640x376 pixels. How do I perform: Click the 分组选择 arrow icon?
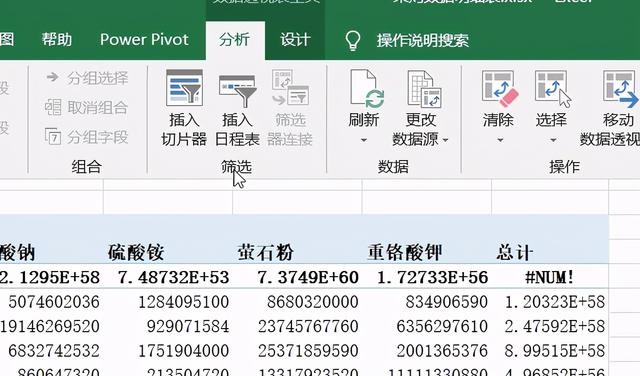(53, 76)
